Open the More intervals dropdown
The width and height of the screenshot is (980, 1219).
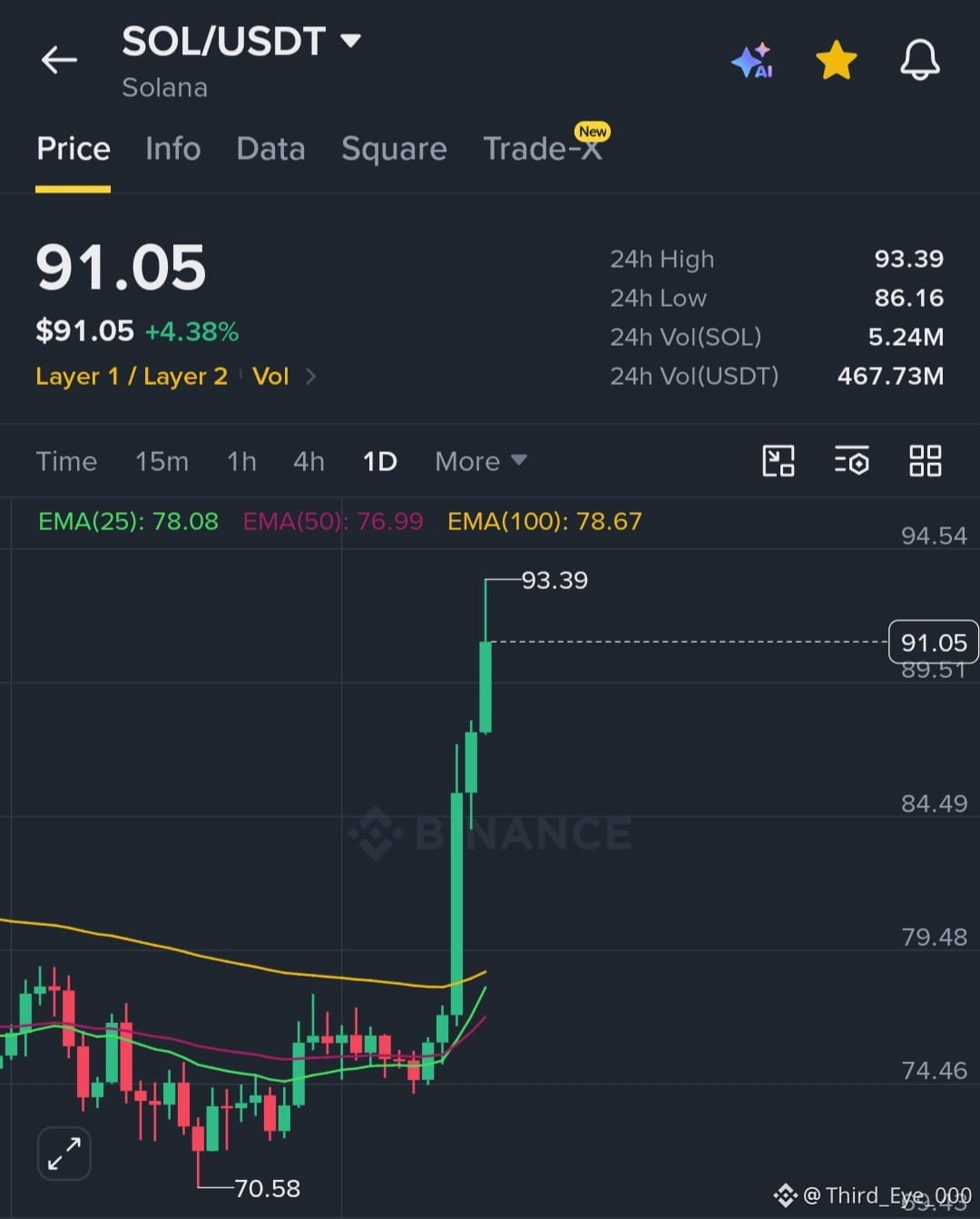coord(480,461)
